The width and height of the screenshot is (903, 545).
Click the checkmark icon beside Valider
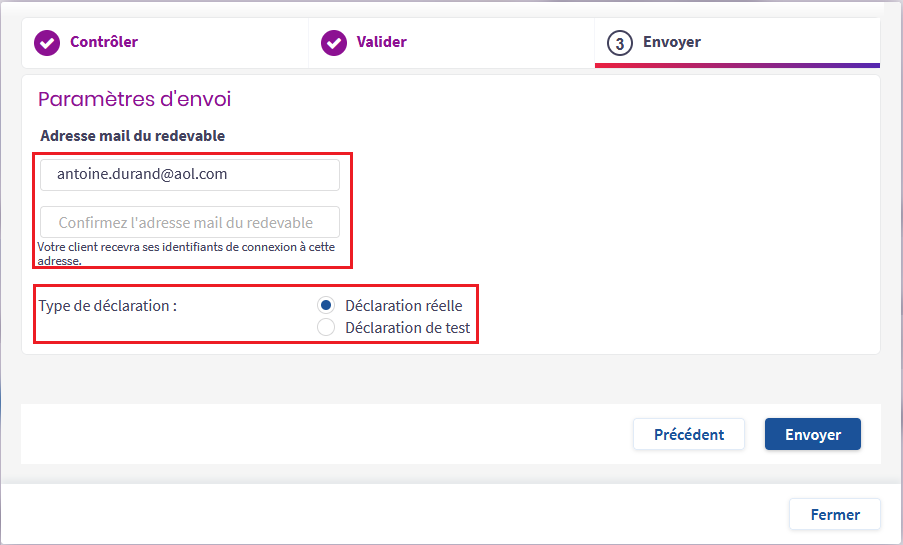point(333,43)
